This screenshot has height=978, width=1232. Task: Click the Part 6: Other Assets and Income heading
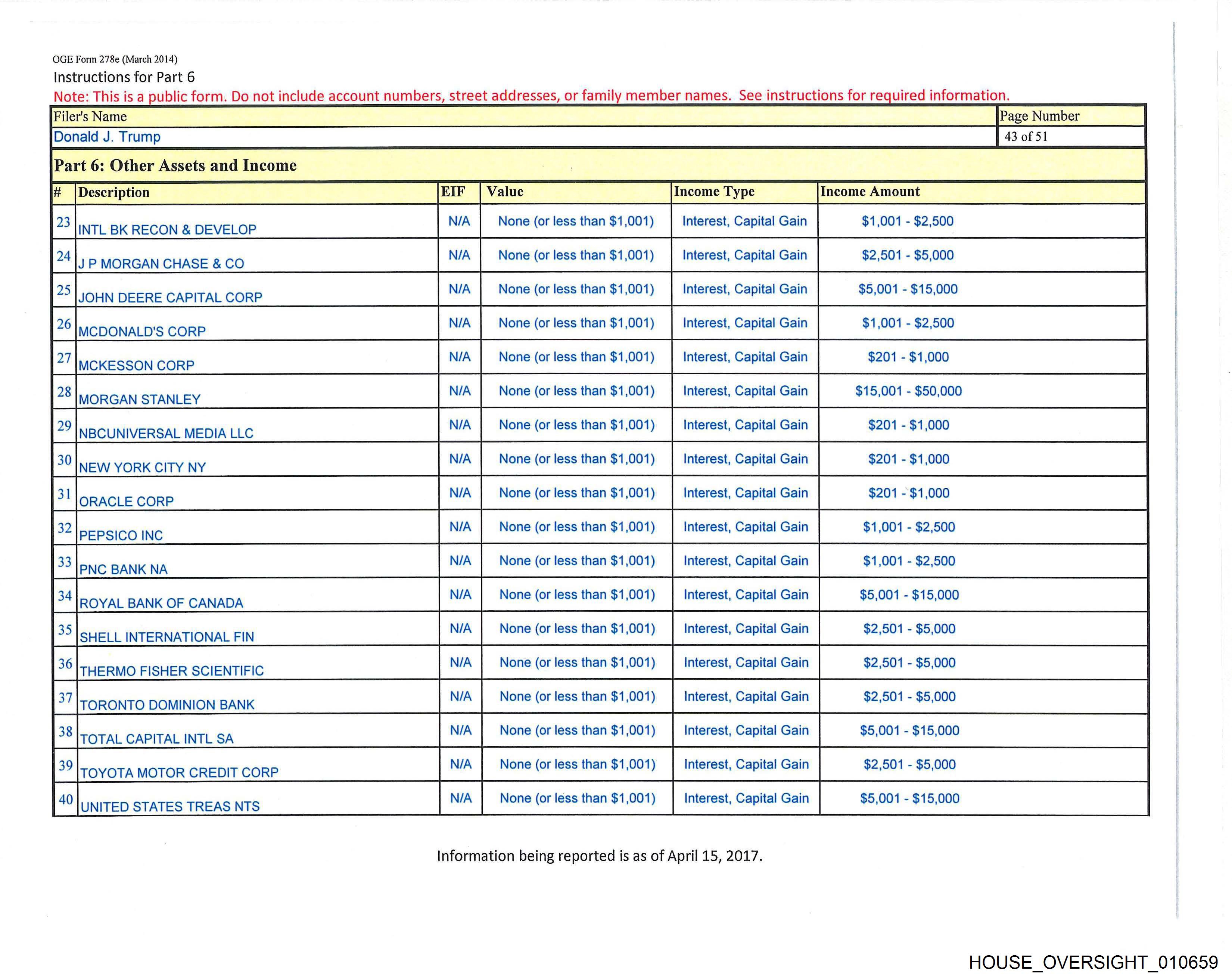tap(175, 166)
